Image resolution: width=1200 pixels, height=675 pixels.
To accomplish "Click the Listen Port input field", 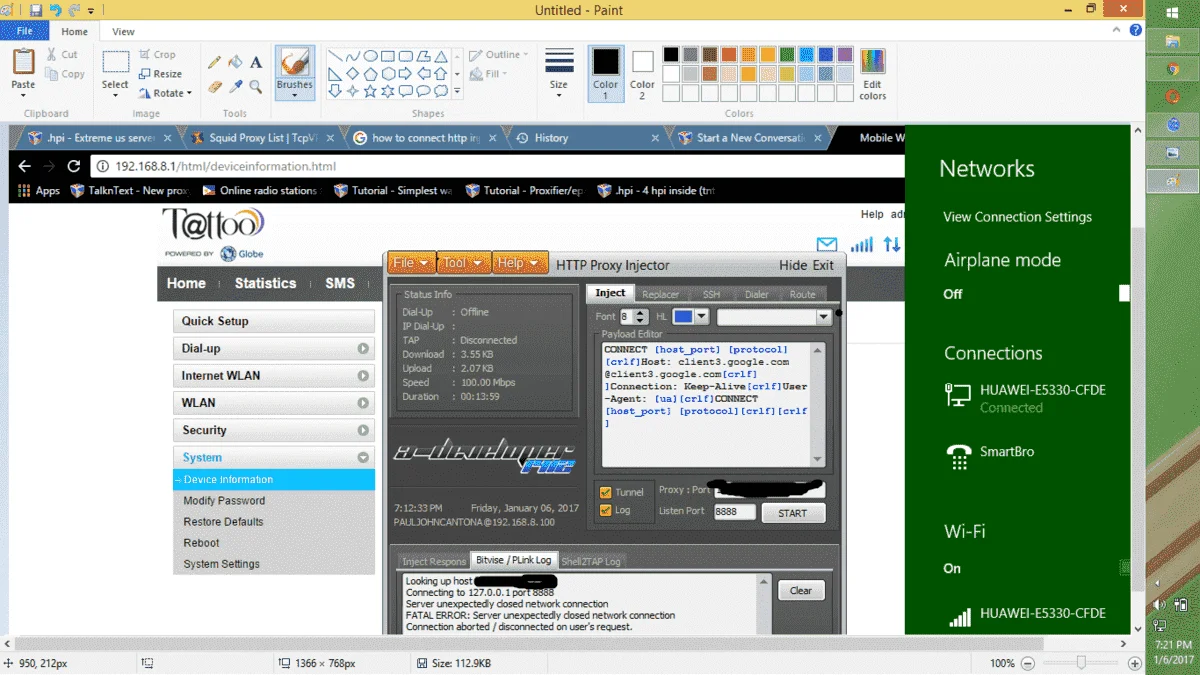I will pos(734,511).
